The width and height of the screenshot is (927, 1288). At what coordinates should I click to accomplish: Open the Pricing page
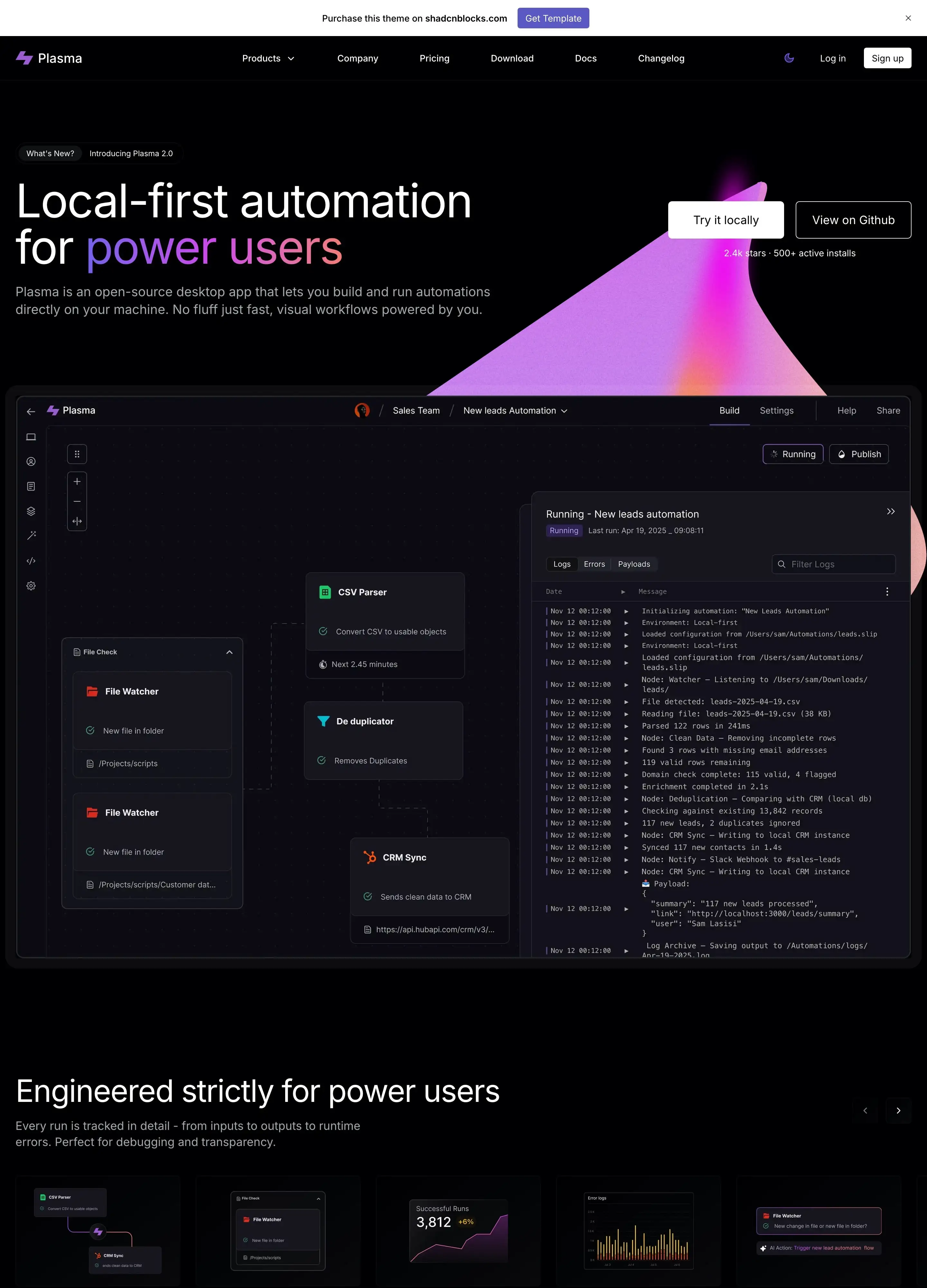[434, 59]
